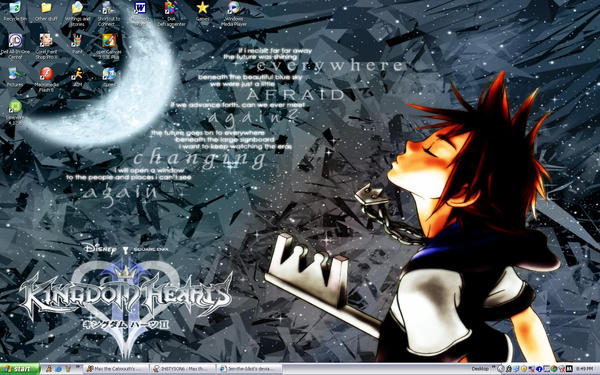Show hidden tray icons with round arrow
This screenshot has height=375, width=600.
tap(501, 369)
